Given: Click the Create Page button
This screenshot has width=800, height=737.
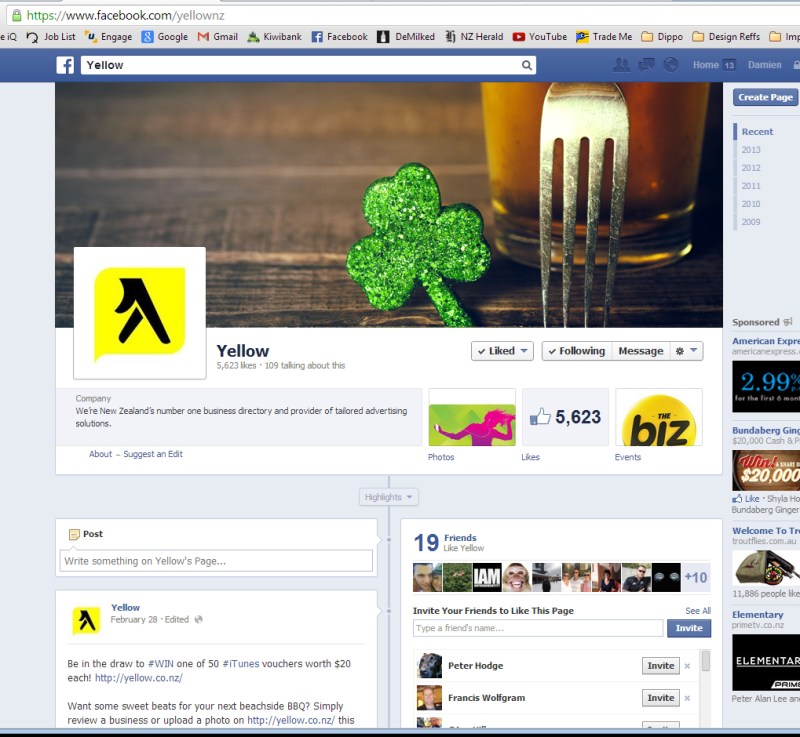Looking at the screenshot, I should point(766,97).
